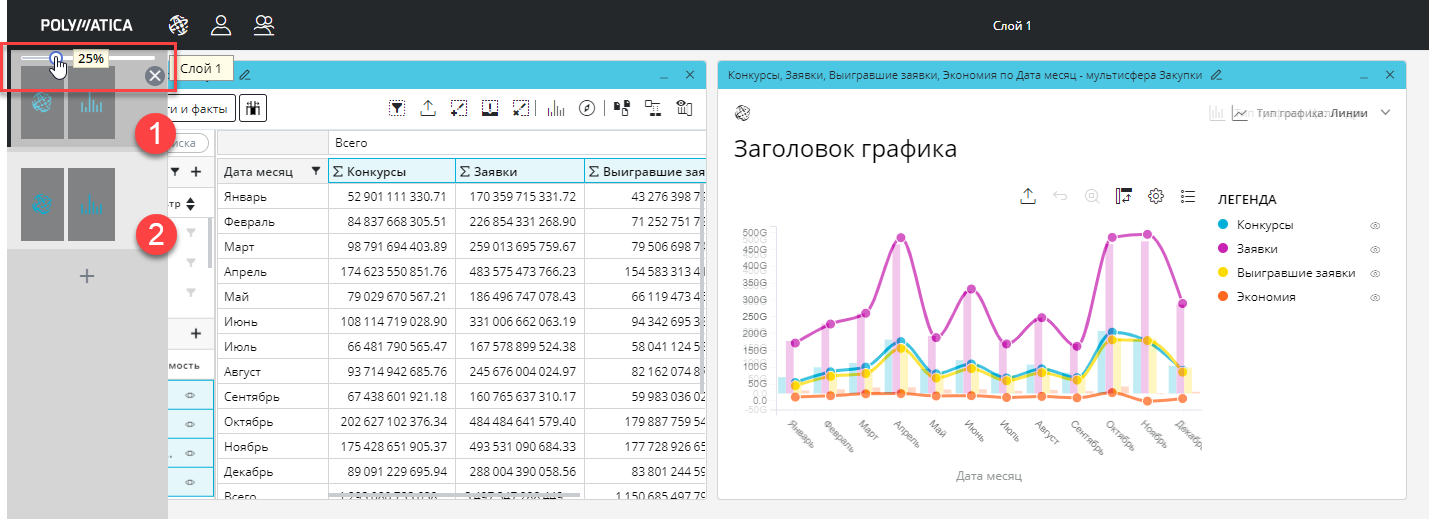Toggle the Экономия series eye icon
1429x519 pixels.
click(x=1374, y=298)
